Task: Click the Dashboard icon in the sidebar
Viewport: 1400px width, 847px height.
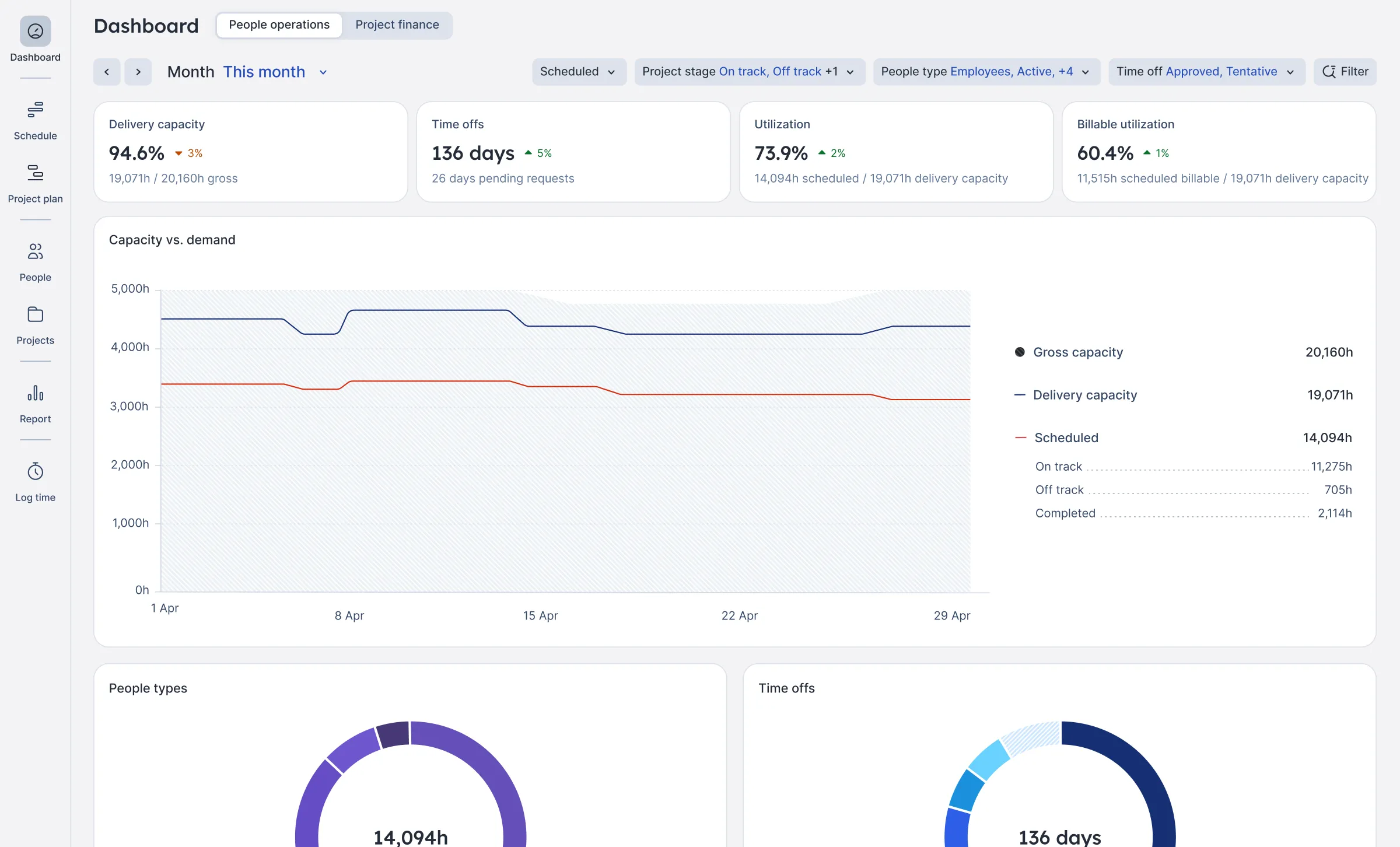Action: point(35,41)
